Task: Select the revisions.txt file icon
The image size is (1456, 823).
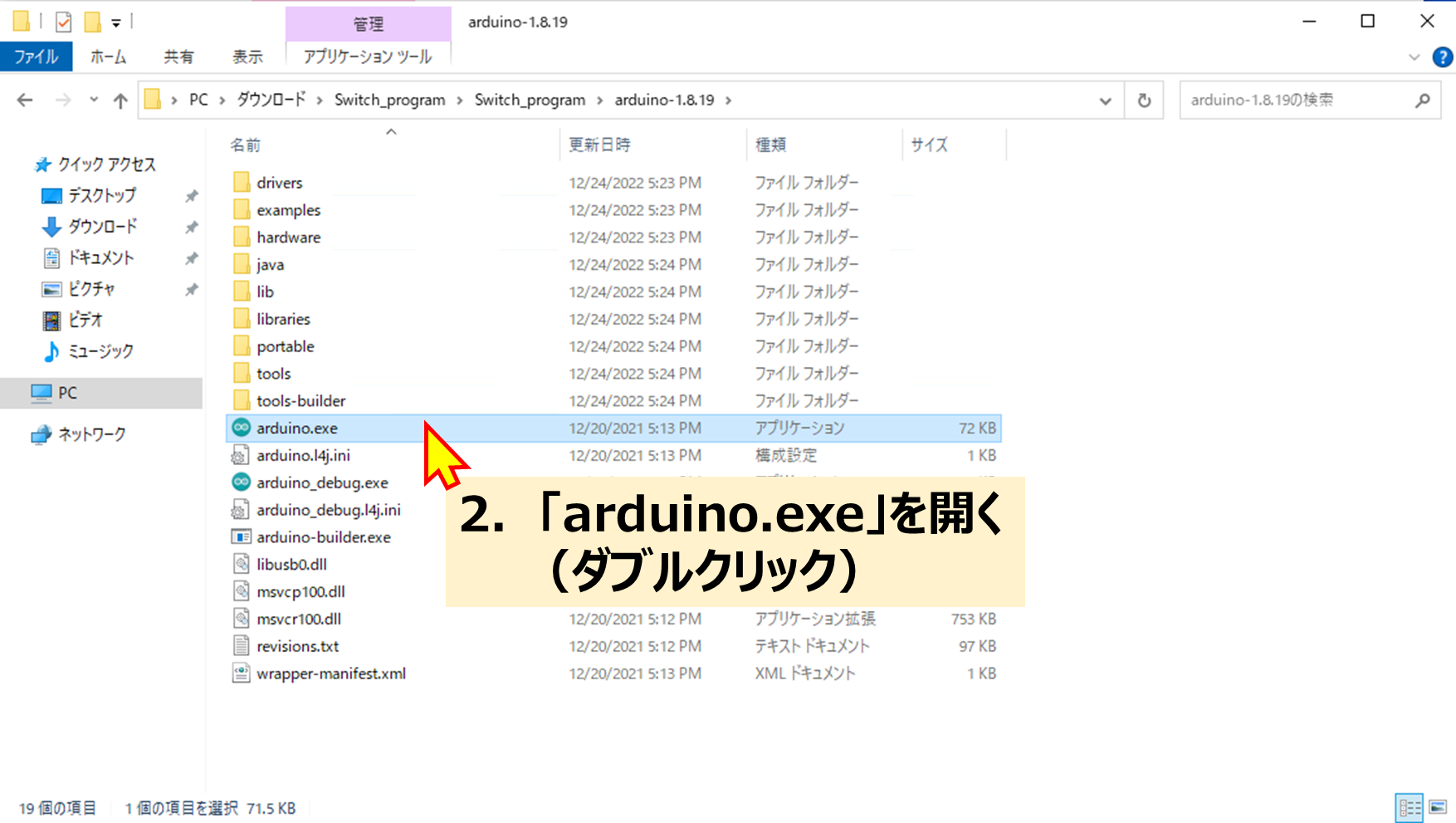Action: tap(241, 645)
